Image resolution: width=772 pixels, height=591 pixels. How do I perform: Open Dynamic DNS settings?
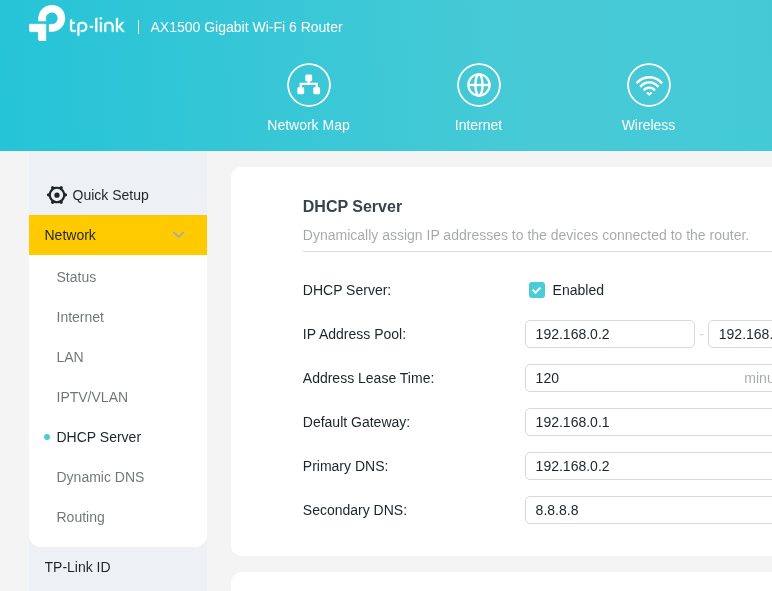(100, 477)
